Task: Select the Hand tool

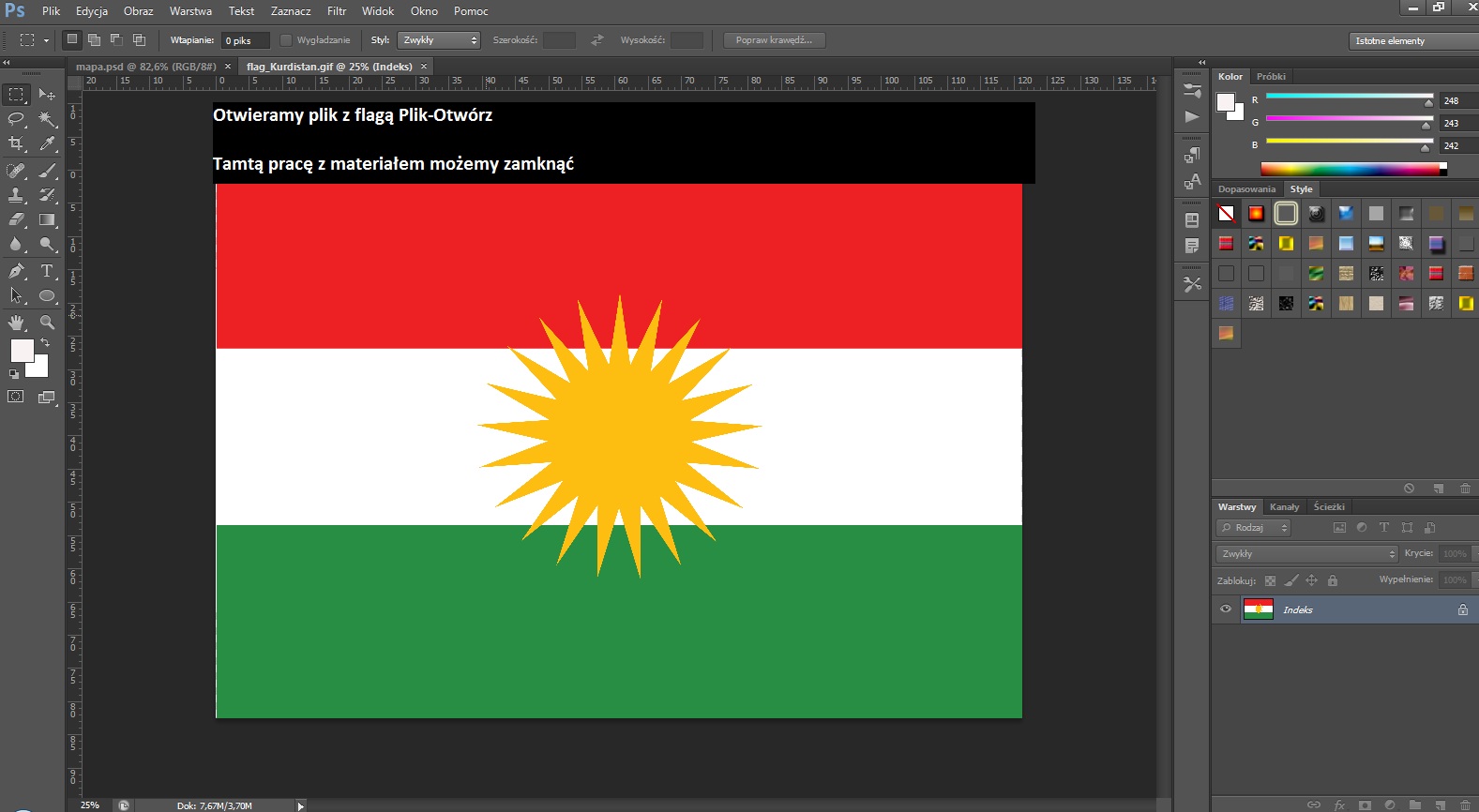Action: click(17, 323)
